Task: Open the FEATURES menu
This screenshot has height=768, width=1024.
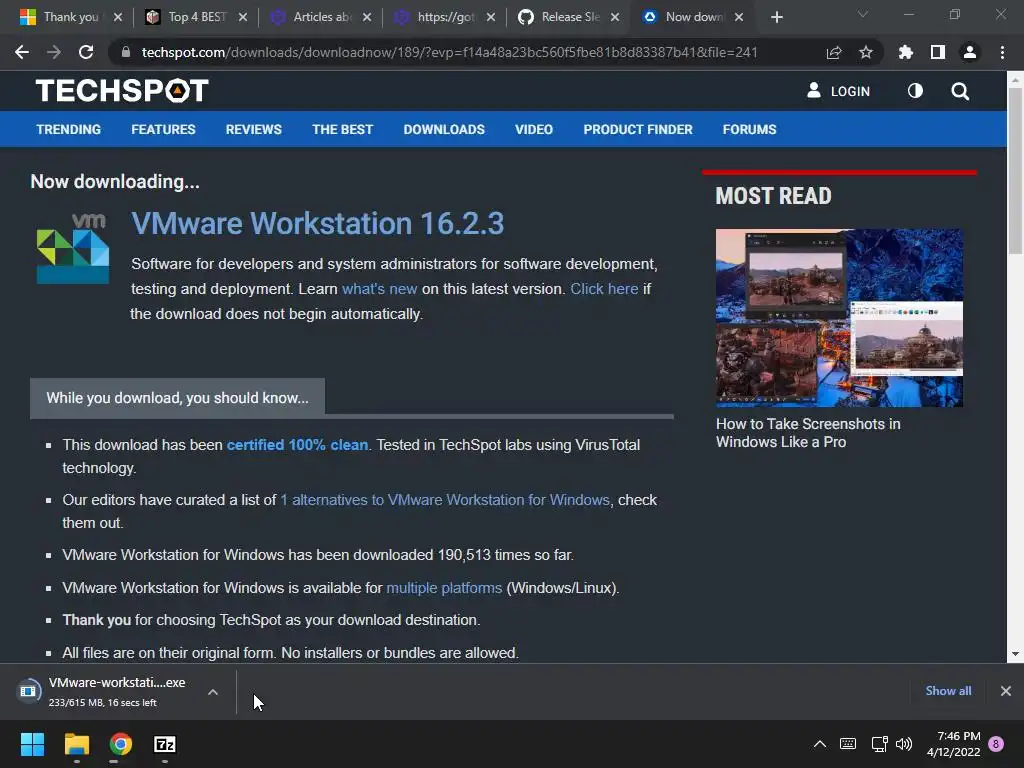Action: click(163, 129)
